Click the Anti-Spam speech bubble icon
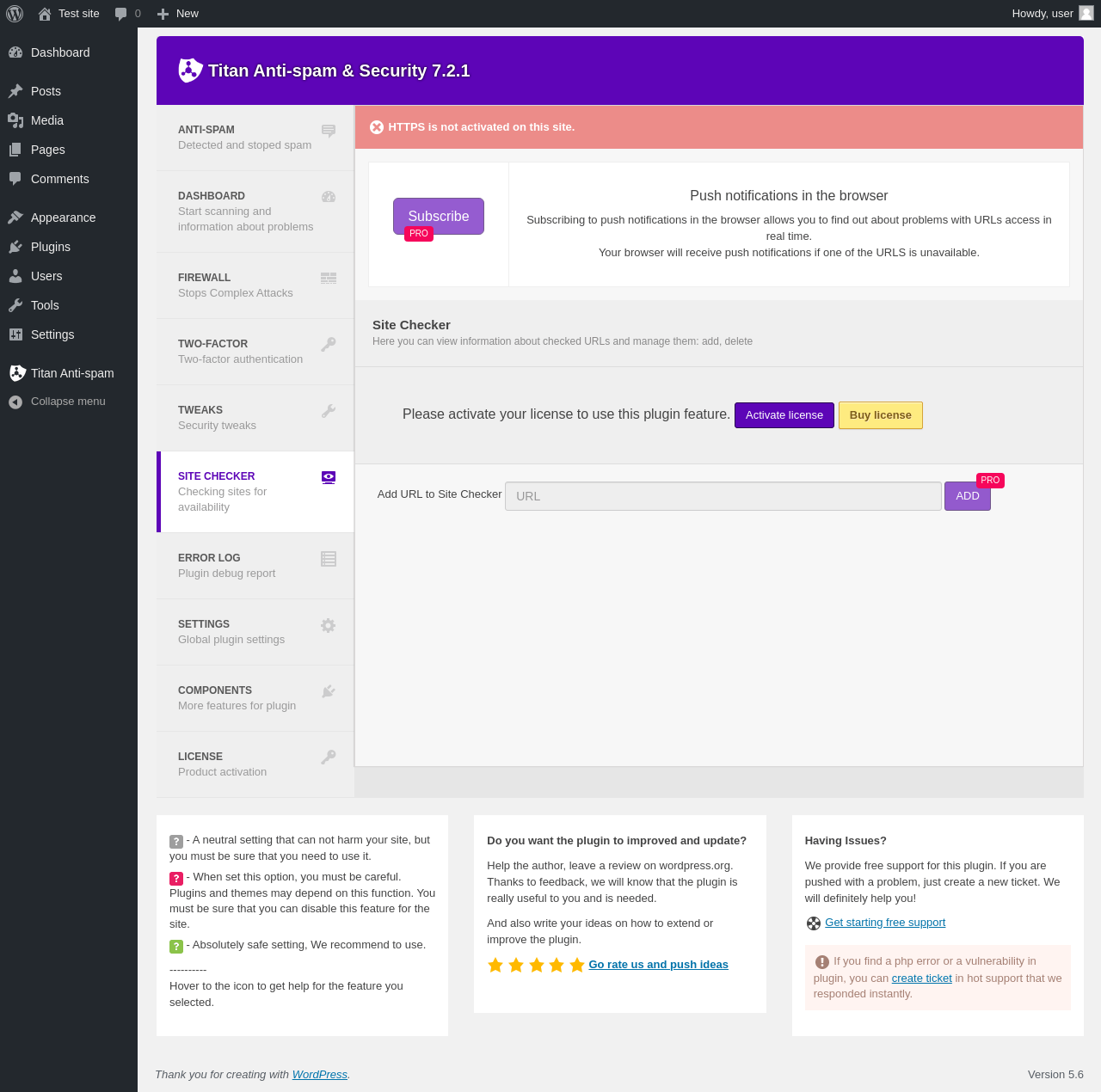Image resolution: width=1101 pixels, height=1092 pixels. click(x=329, y=131)
